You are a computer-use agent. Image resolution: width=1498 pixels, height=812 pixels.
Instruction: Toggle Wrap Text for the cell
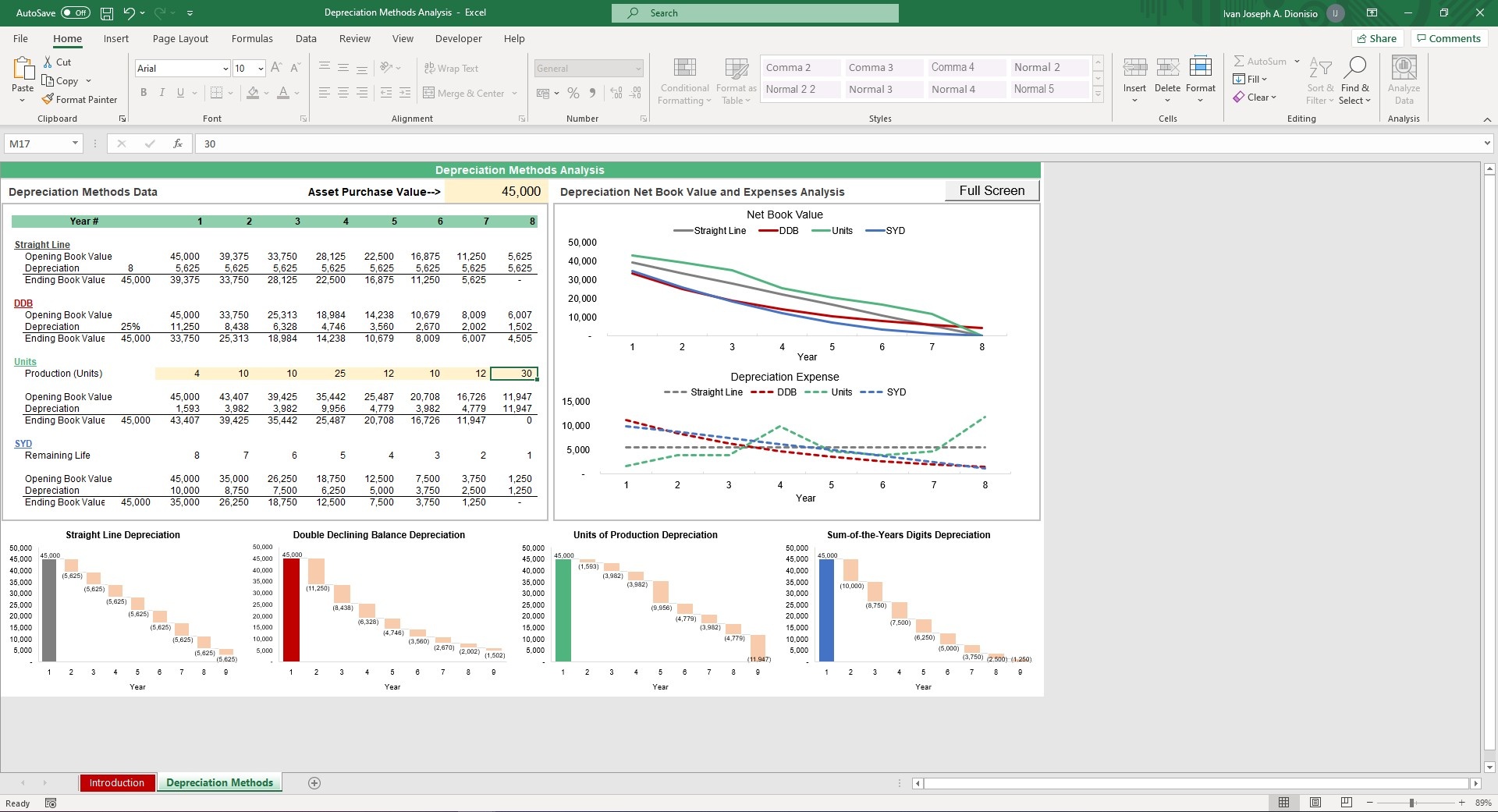click(x=451, y=69)
